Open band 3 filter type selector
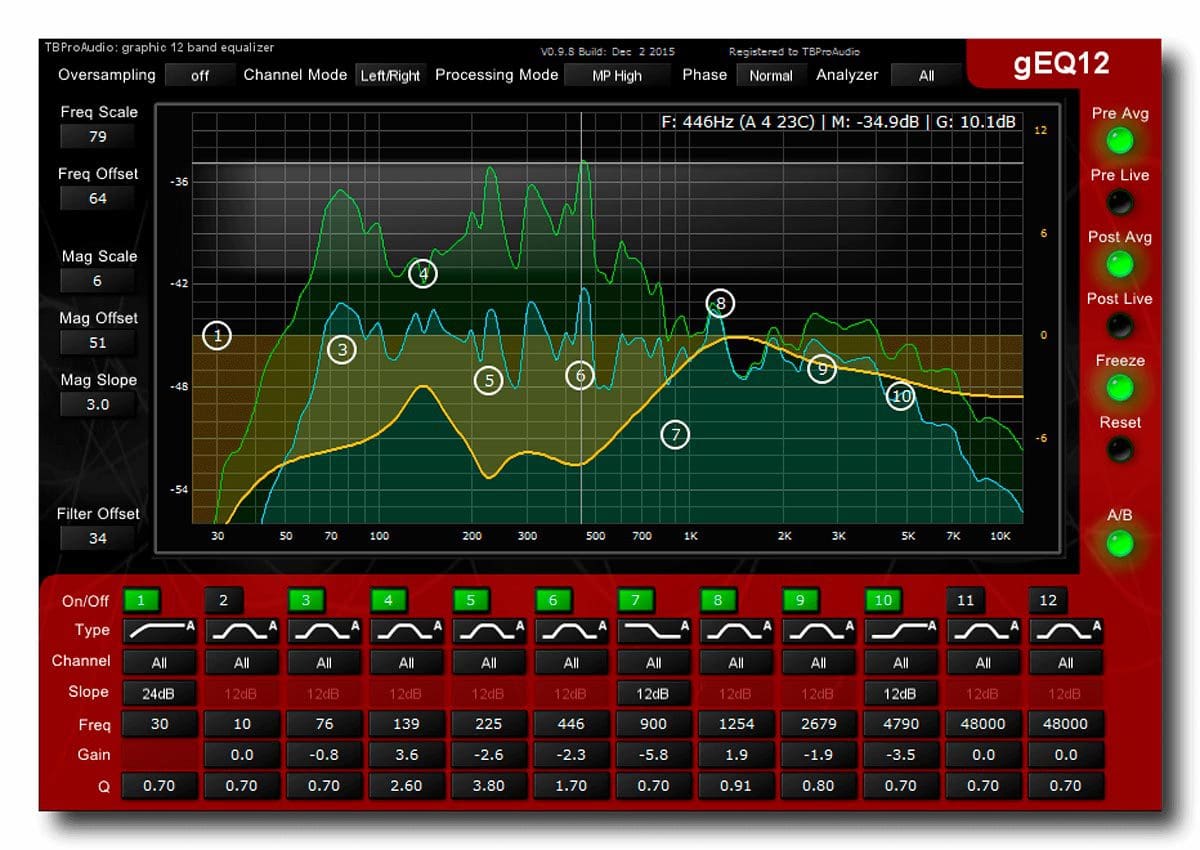The height and width of the screenshot is (850, 1200). pyautogui.click(x=324, y=630)
